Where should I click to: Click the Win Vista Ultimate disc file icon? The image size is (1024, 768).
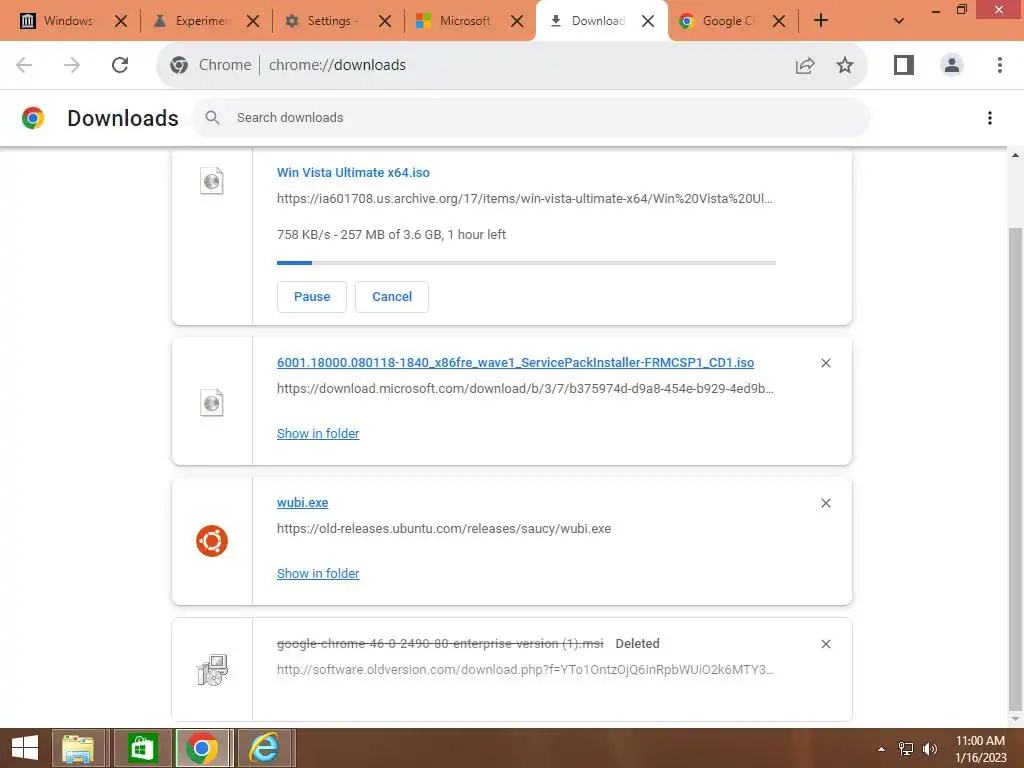pyautogui.click(x=212, y=181)
